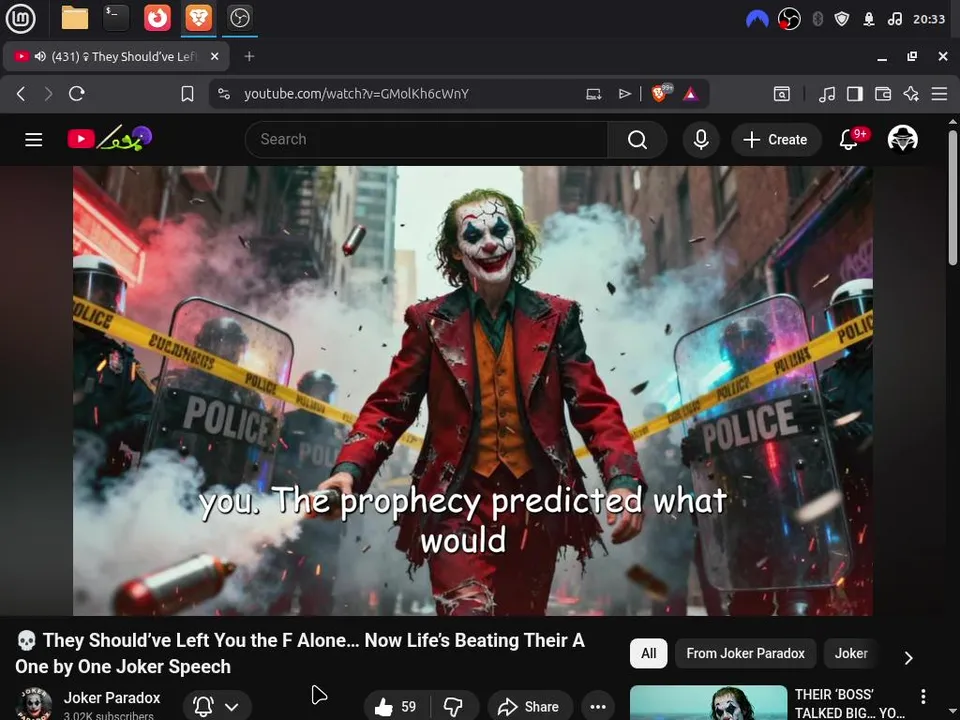Click the Create button

[x=776, y=140]
